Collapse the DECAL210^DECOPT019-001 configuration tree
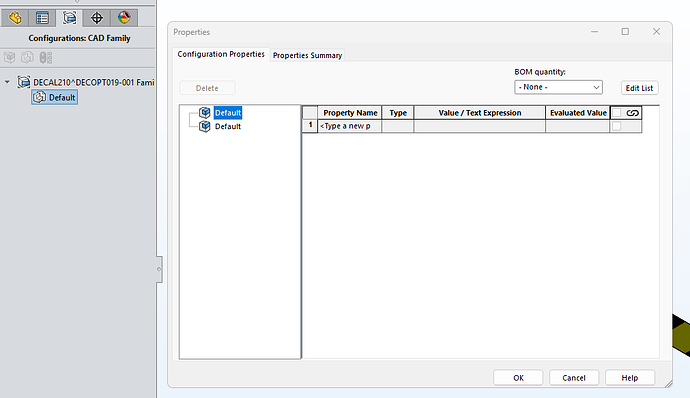The height and width of the screenshot is (398, 690). tap(7, 82)
